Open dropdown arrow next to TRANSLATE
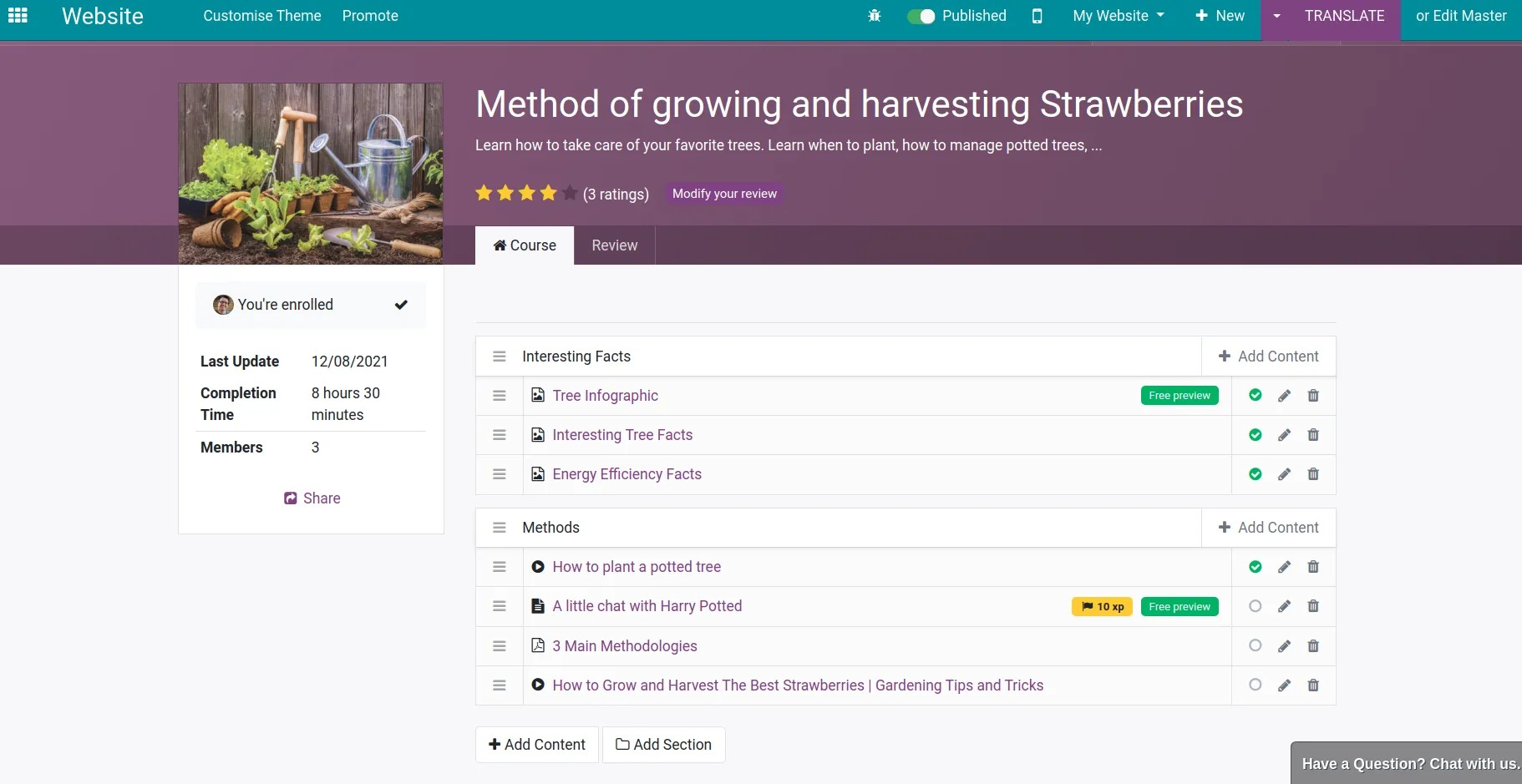 pyautogui.click(x=1276, y=16)
